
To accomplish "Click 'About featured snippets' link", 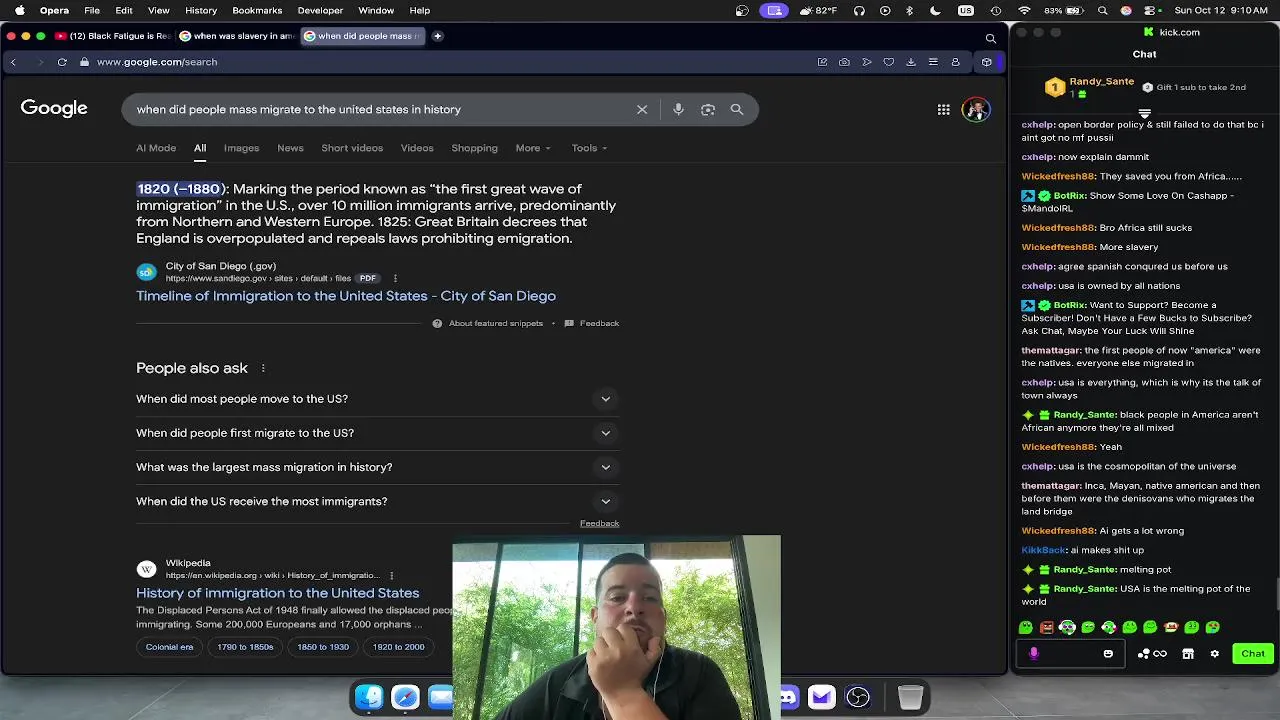I will tap(496, 323).
